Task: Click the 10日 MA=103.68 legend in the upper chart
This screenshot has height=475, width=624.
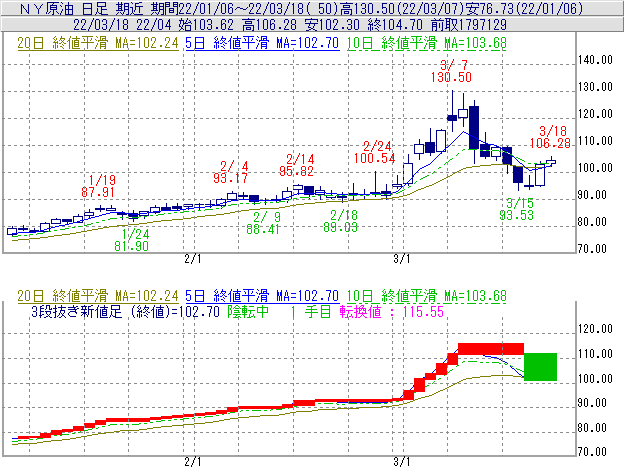Action: pyautogui.click(x=426, y=44)
